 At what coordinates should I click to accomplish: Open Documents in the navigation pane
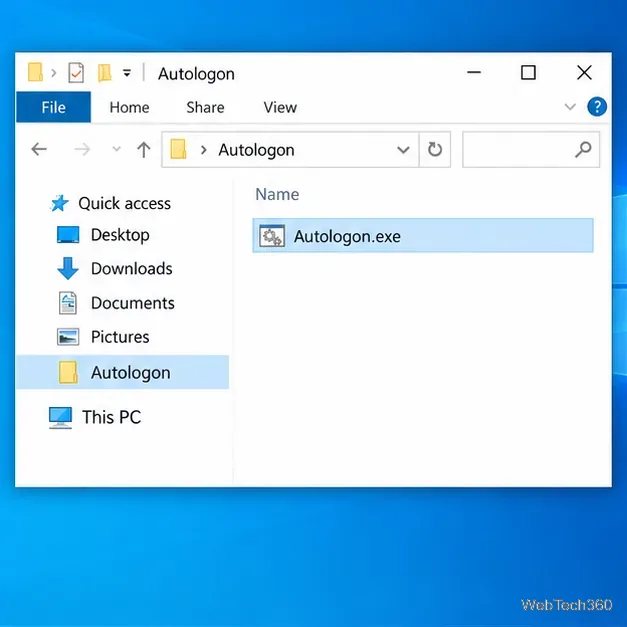133,303
